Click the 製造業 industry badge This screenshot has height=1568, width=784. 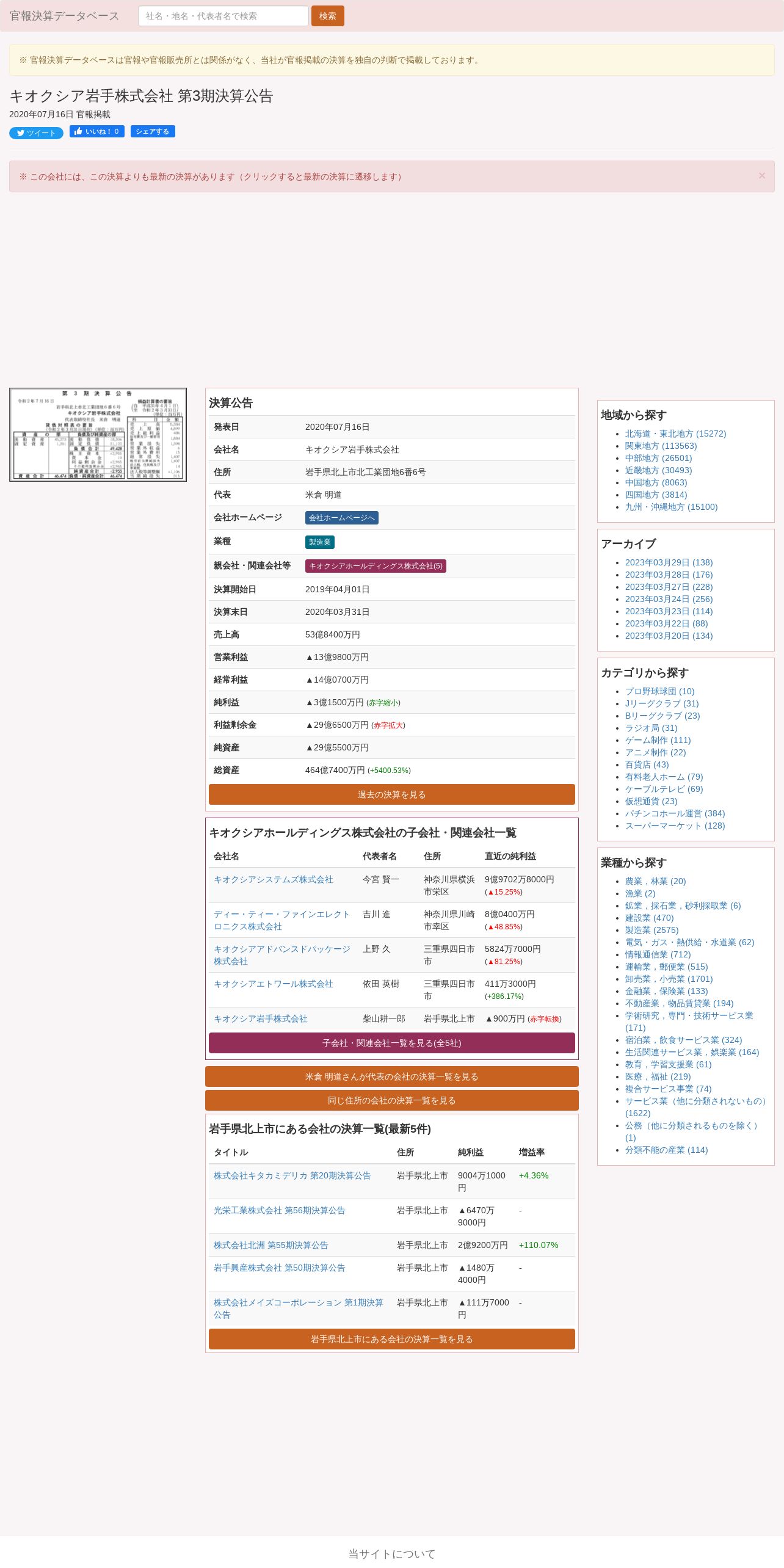pos(320,542)
